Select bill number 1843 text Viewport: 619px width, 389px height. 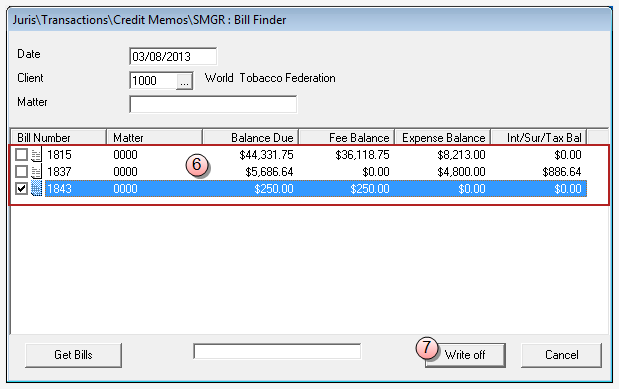tap(59, 189)
